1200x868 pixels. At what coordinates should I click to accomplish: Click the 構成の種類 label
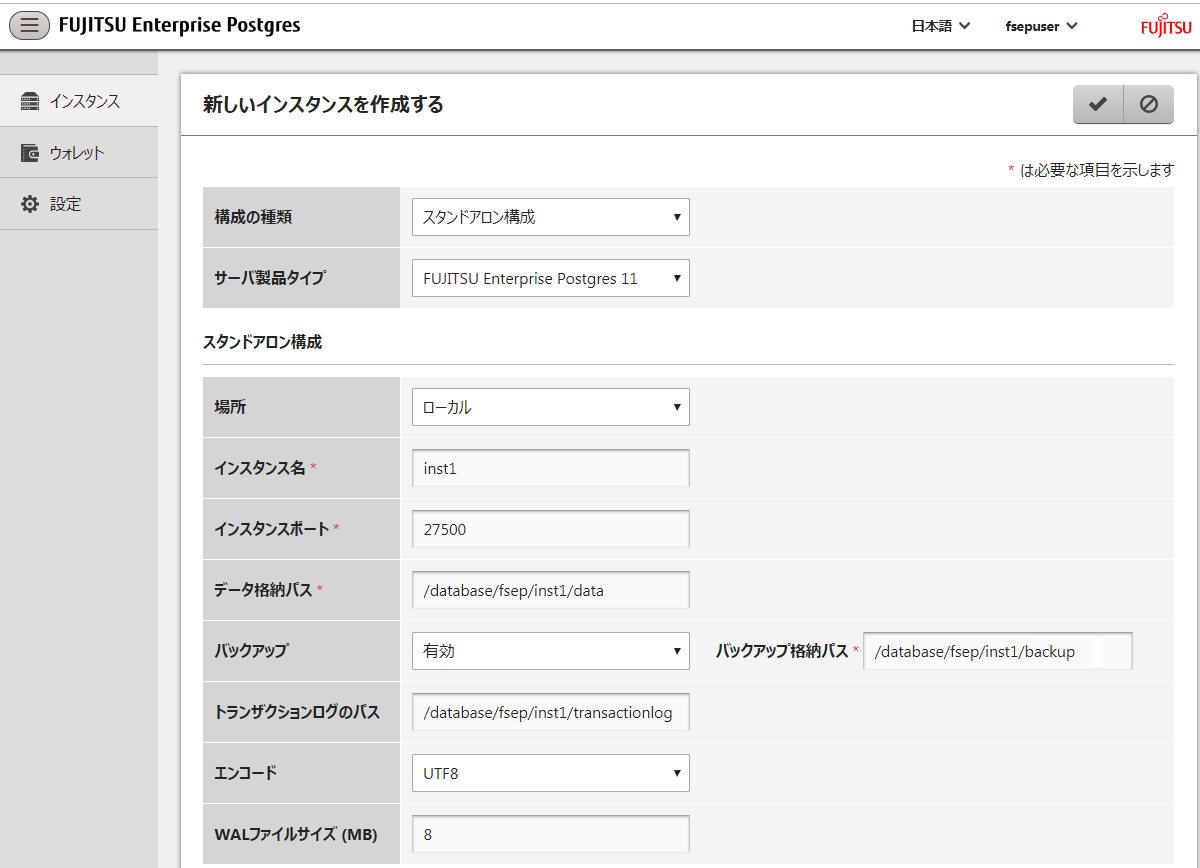tap(253, 217)
